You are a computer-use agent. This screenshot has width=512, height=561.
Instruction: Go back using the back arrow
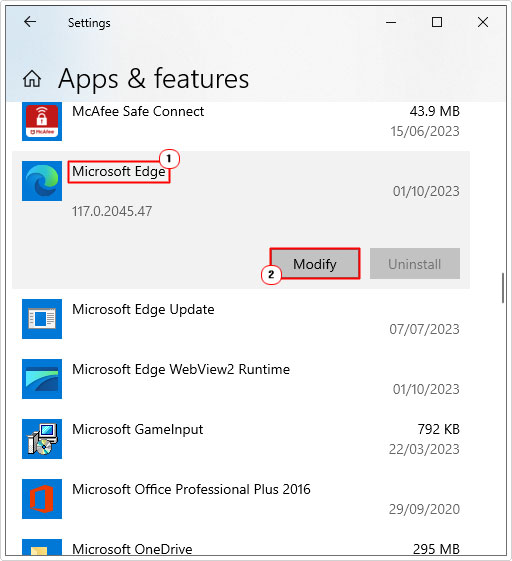30,22
